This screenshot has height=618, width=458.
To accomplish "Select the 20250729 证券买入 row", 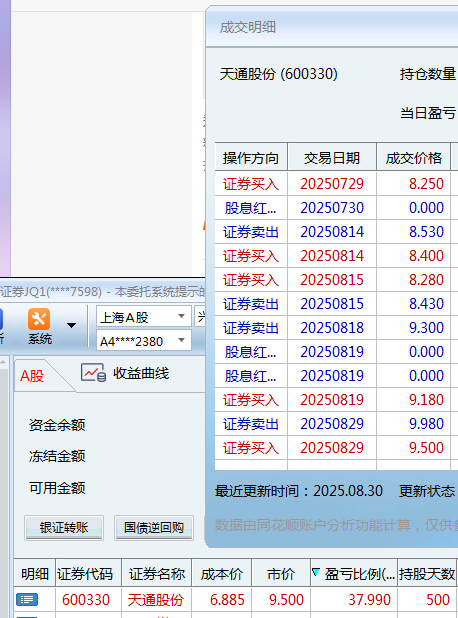I will [x=336, y=184].
